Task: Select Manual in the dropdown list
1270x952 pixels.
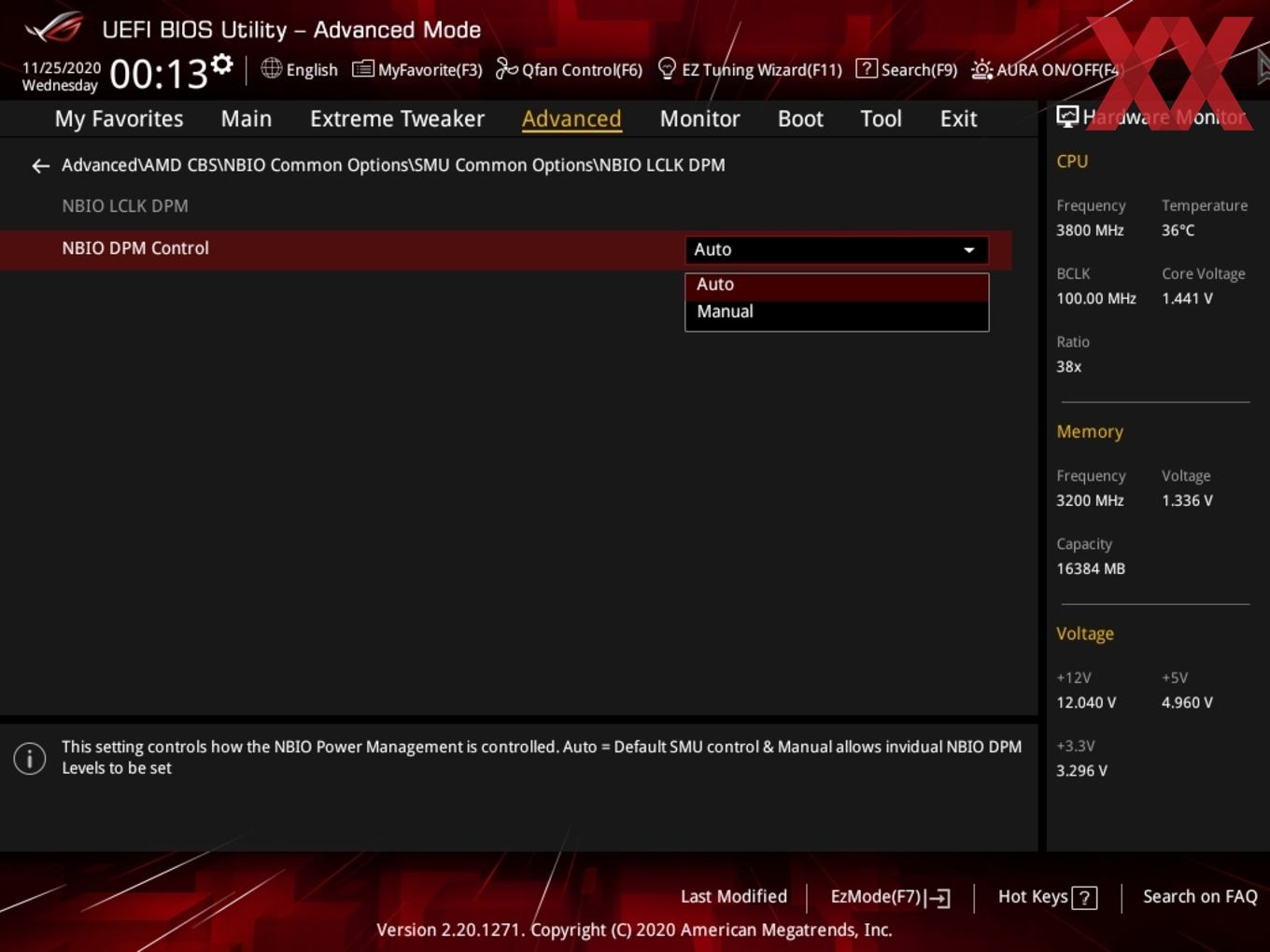Action: (x=837, y=312)
